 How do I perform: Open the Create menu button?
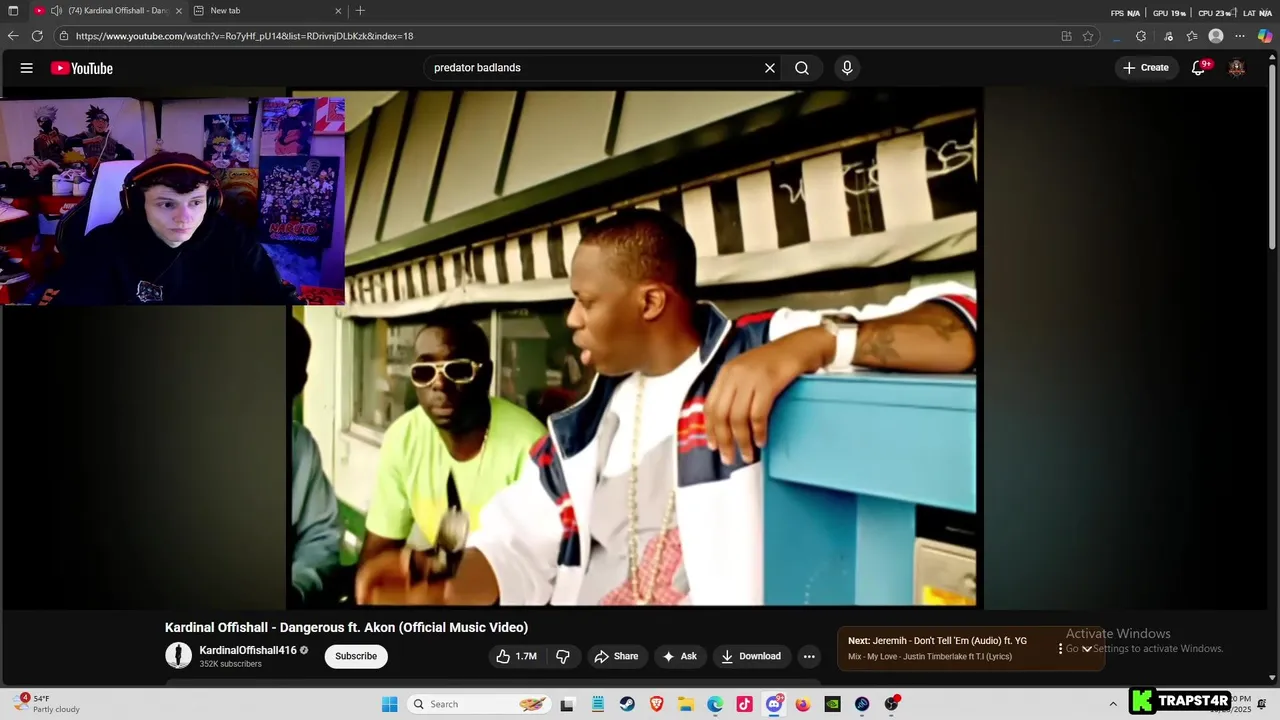pyautogui.click(x=1146, y=68)
